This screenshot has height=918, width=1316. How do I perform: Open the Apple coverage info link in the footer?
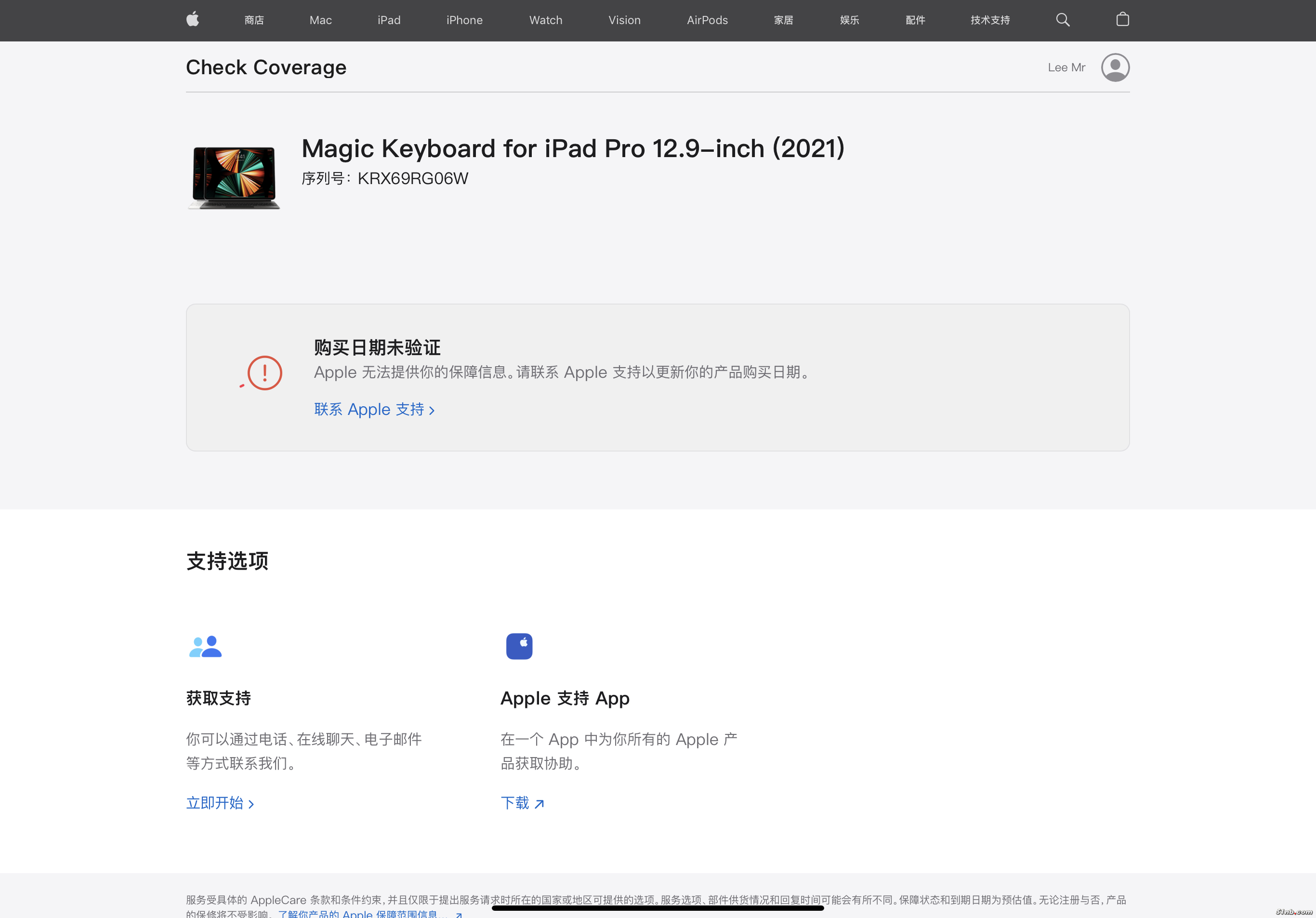point(367,913)
